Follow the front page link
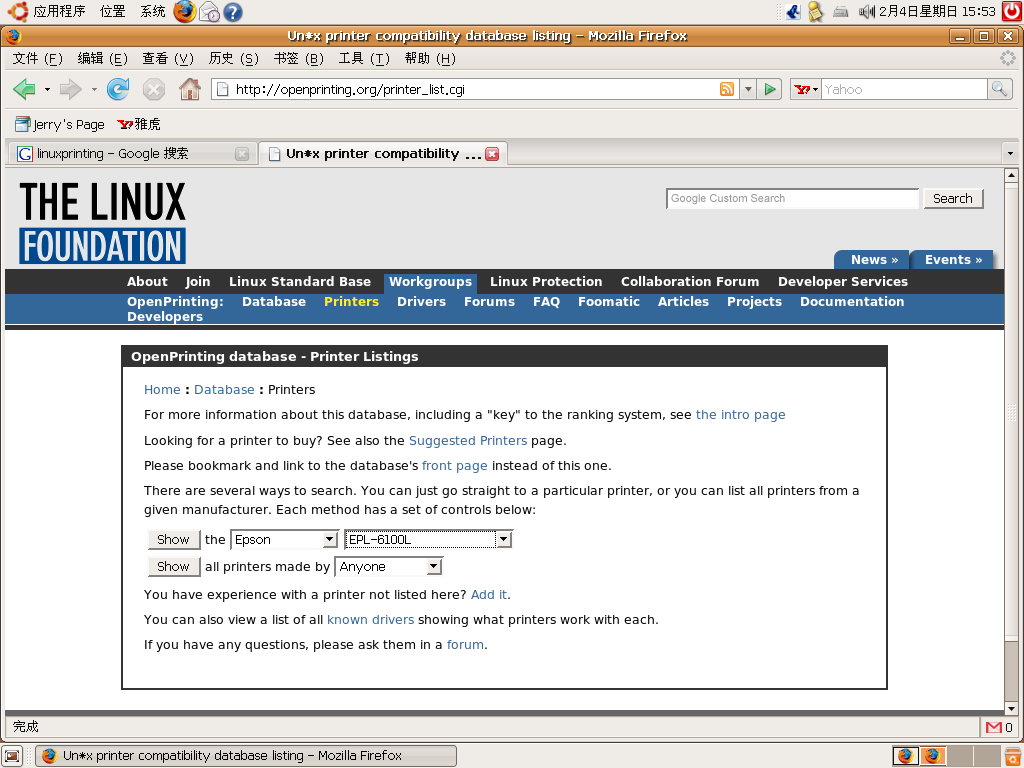Viewport: 1024px width, 768px height. coord(455,466)
